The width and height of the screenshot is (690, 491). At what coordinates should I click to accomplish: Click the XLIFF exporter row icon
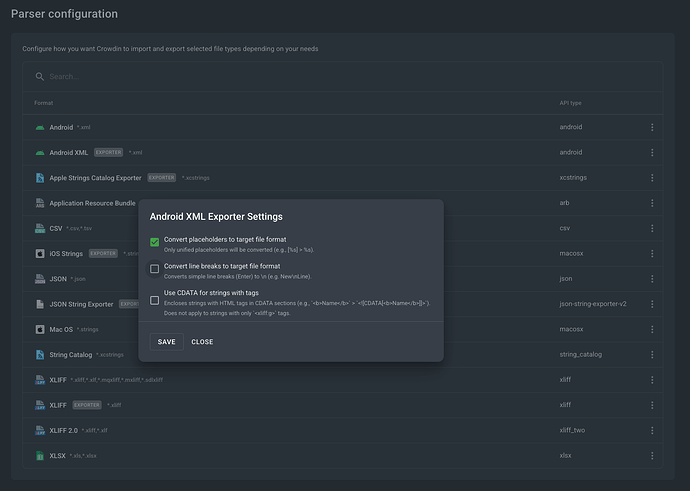coord(40,405)
